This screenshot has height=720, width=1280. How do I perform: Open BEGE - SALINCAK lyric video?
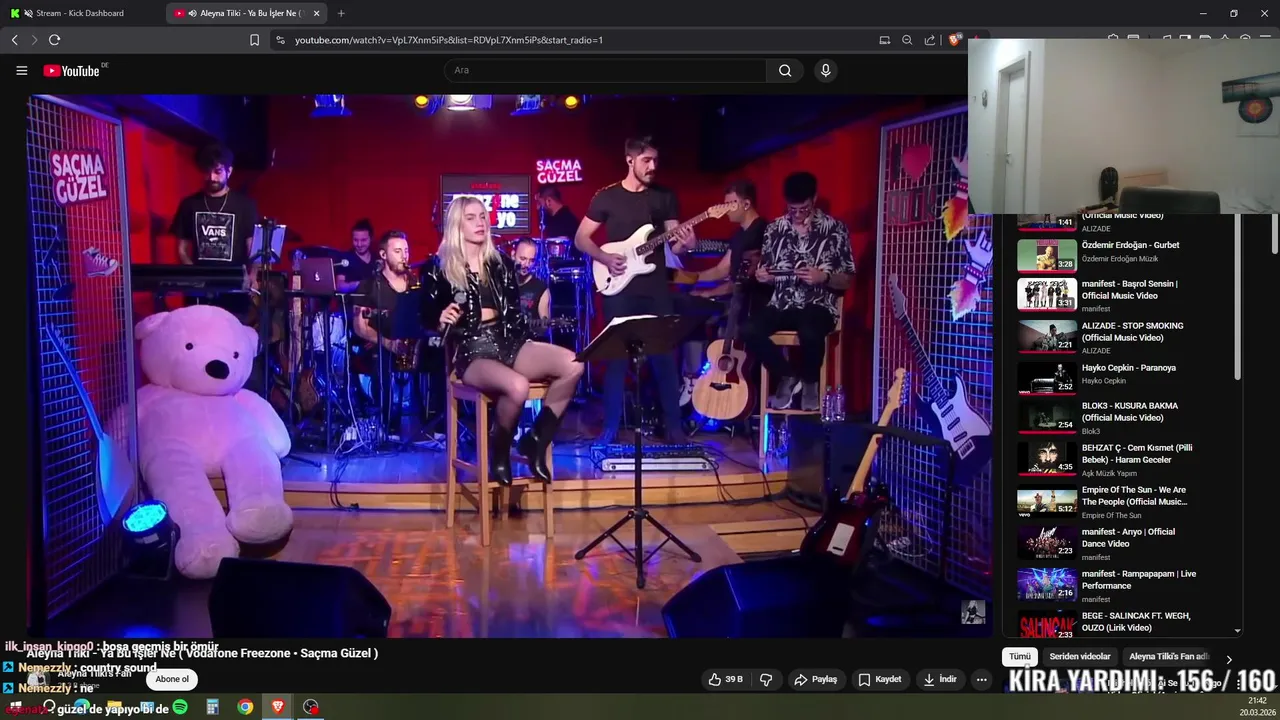pos(1136,621)
